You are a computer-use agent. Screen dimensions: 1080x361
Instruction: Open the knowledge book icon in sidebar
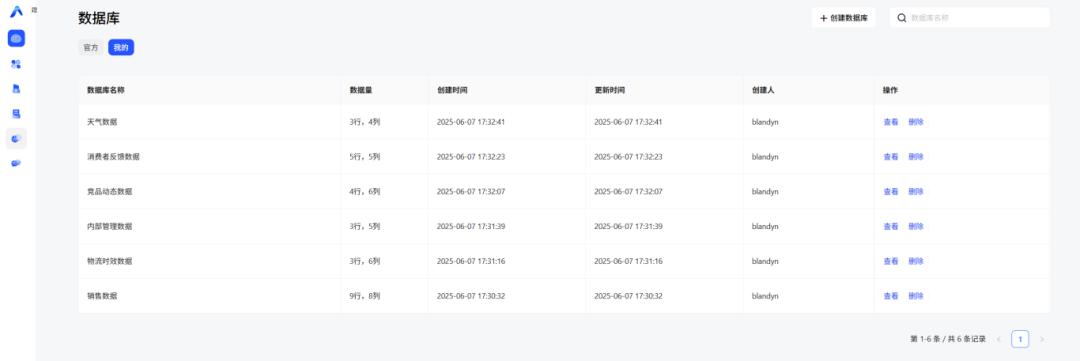pos(16,114)
